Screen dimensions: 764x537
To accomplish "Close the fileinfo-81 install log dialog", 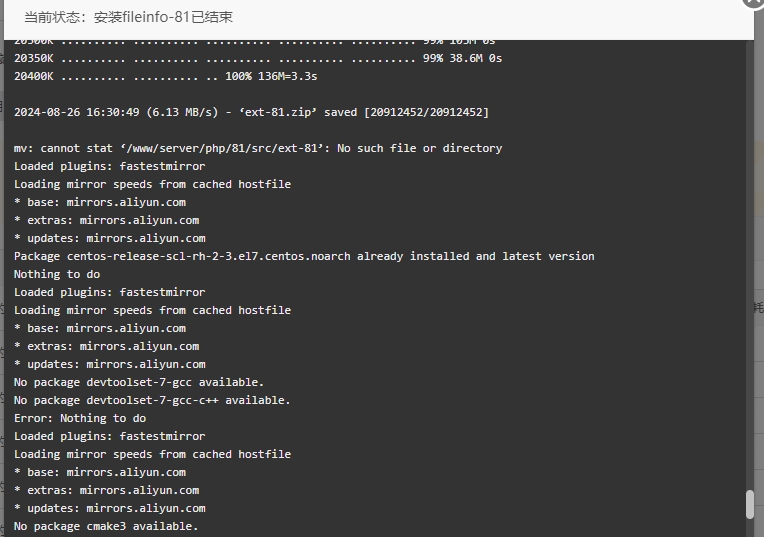I will (755, 2).
